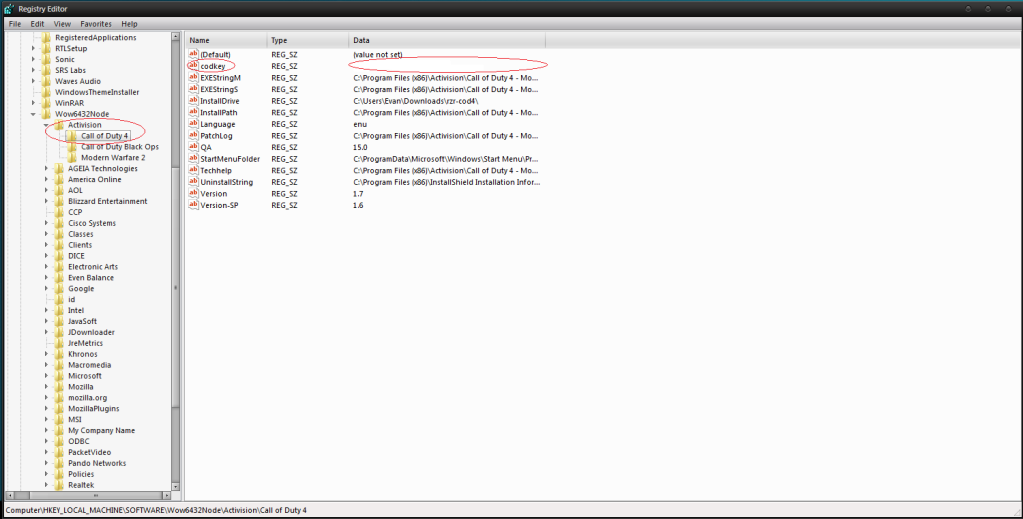Collapse the Activision key
The height and width of the screenshot is (519, 1023).
(x=46, y=125)
